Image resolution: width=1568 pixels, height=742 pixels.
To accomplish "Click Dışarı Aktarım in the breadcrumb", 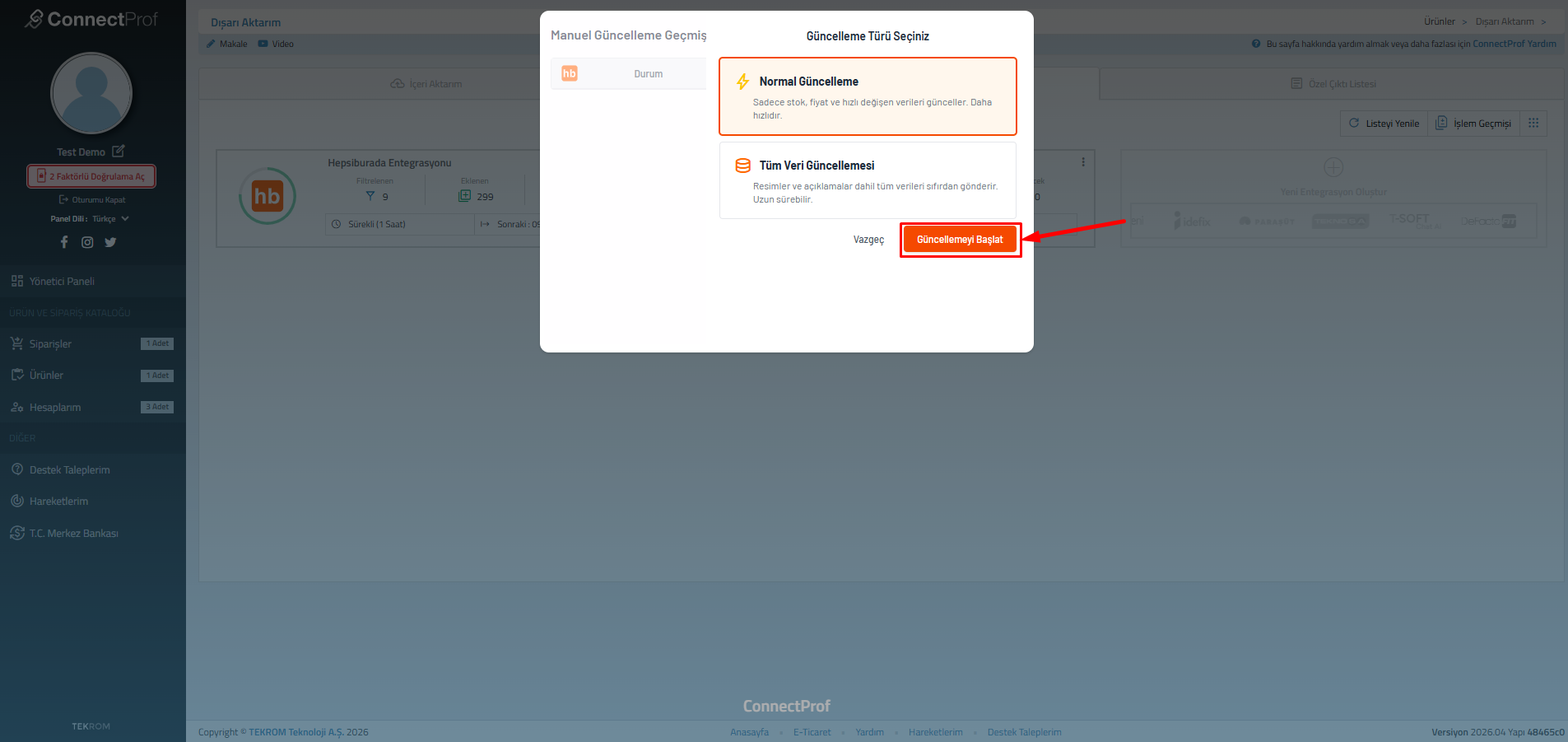I will [x=1505, y=21].
